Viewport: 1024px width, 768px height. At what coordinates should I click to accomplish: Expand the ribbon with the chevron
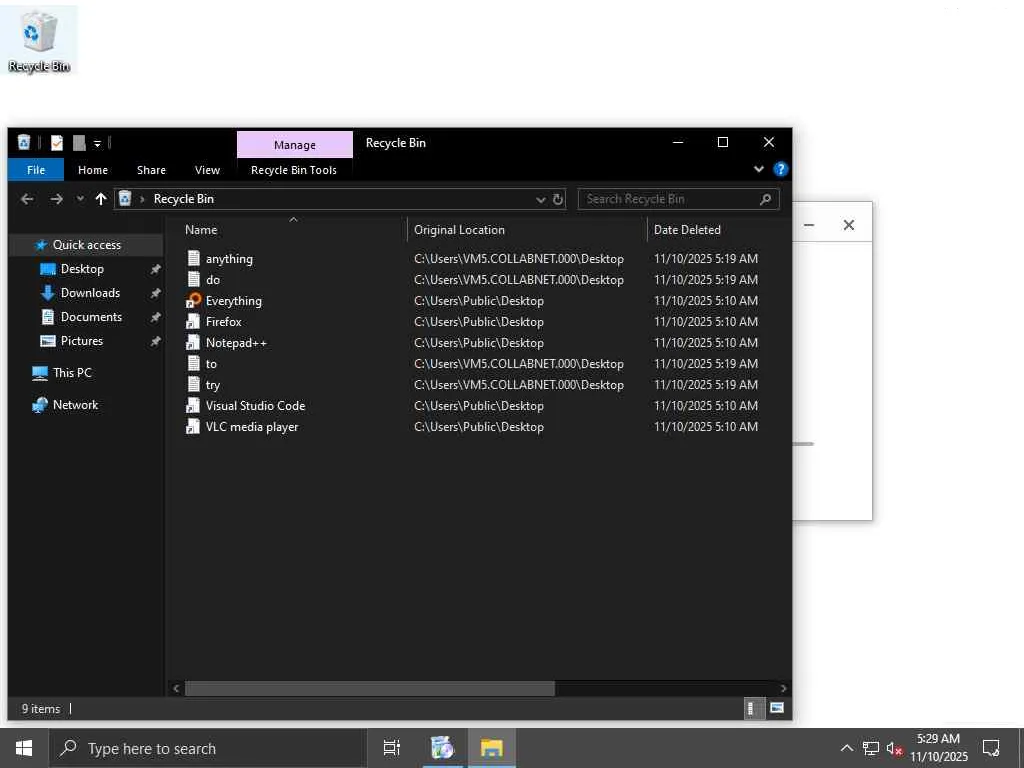758,169
